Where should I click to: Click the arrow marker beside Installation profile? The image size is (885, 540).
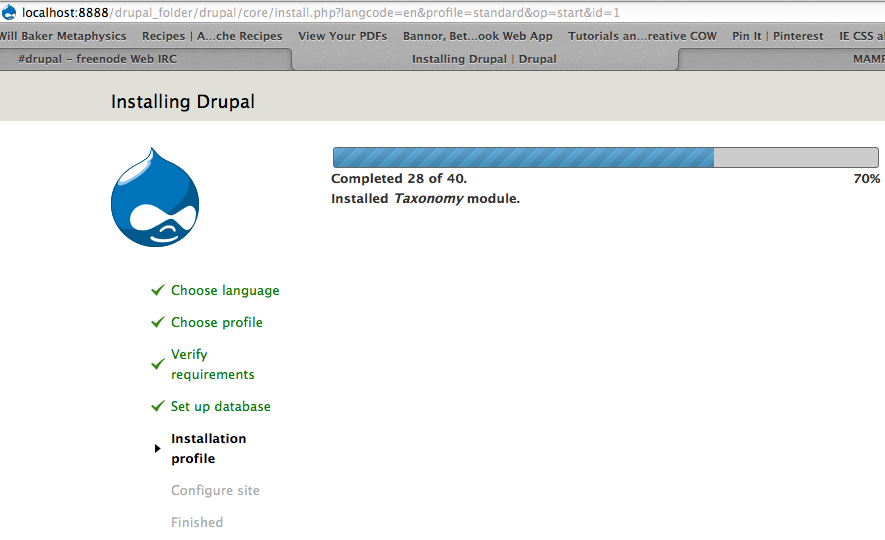[x=157, y=449]
